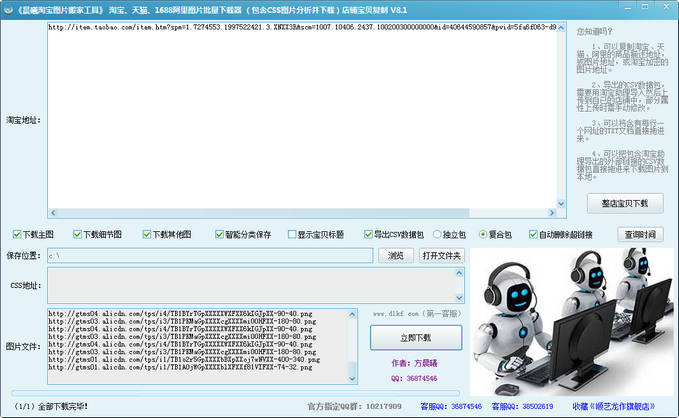
Task: Select image URL ending 400-340.png
Action: [x=184, y=360]
